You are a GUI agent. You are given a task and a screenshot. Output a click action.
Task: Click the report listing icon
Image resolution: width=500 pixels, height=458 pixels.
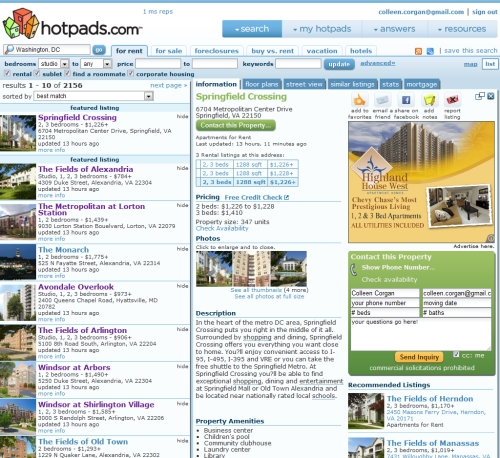pos(452,100)
